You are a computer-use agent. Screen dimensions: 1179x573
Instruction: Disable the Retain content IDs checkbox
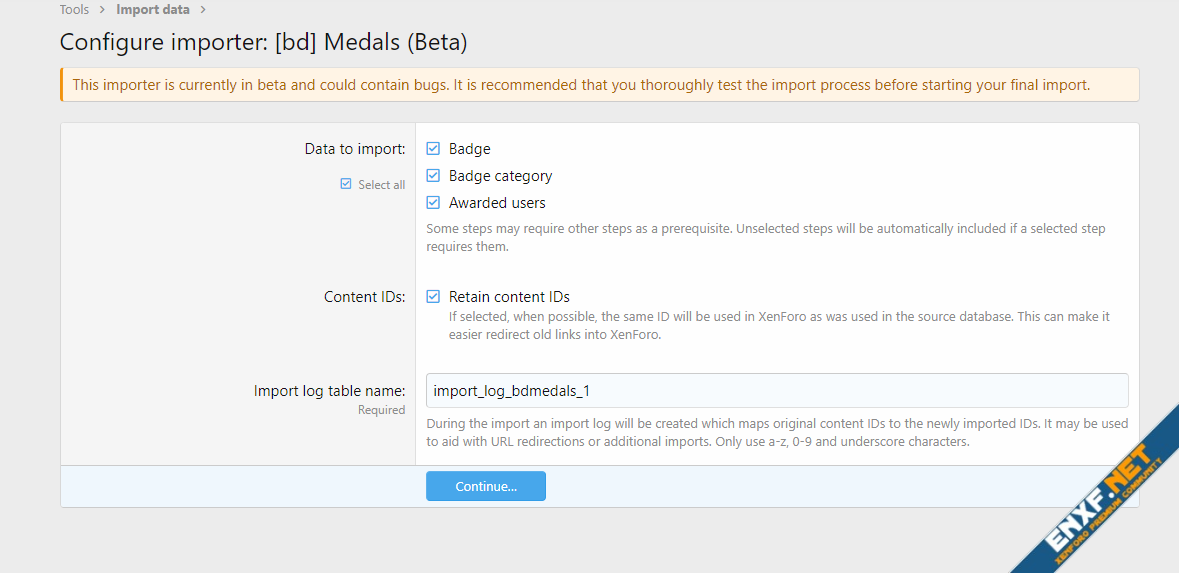point(433,297)
